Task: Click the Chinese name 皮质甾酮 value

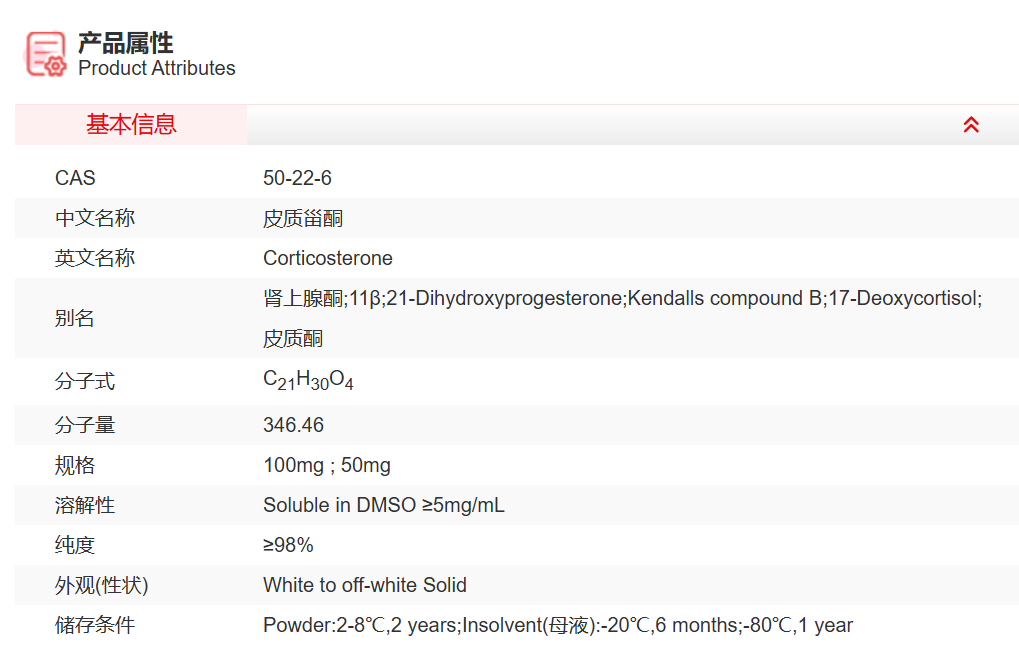Action: (x=303, y=218)
